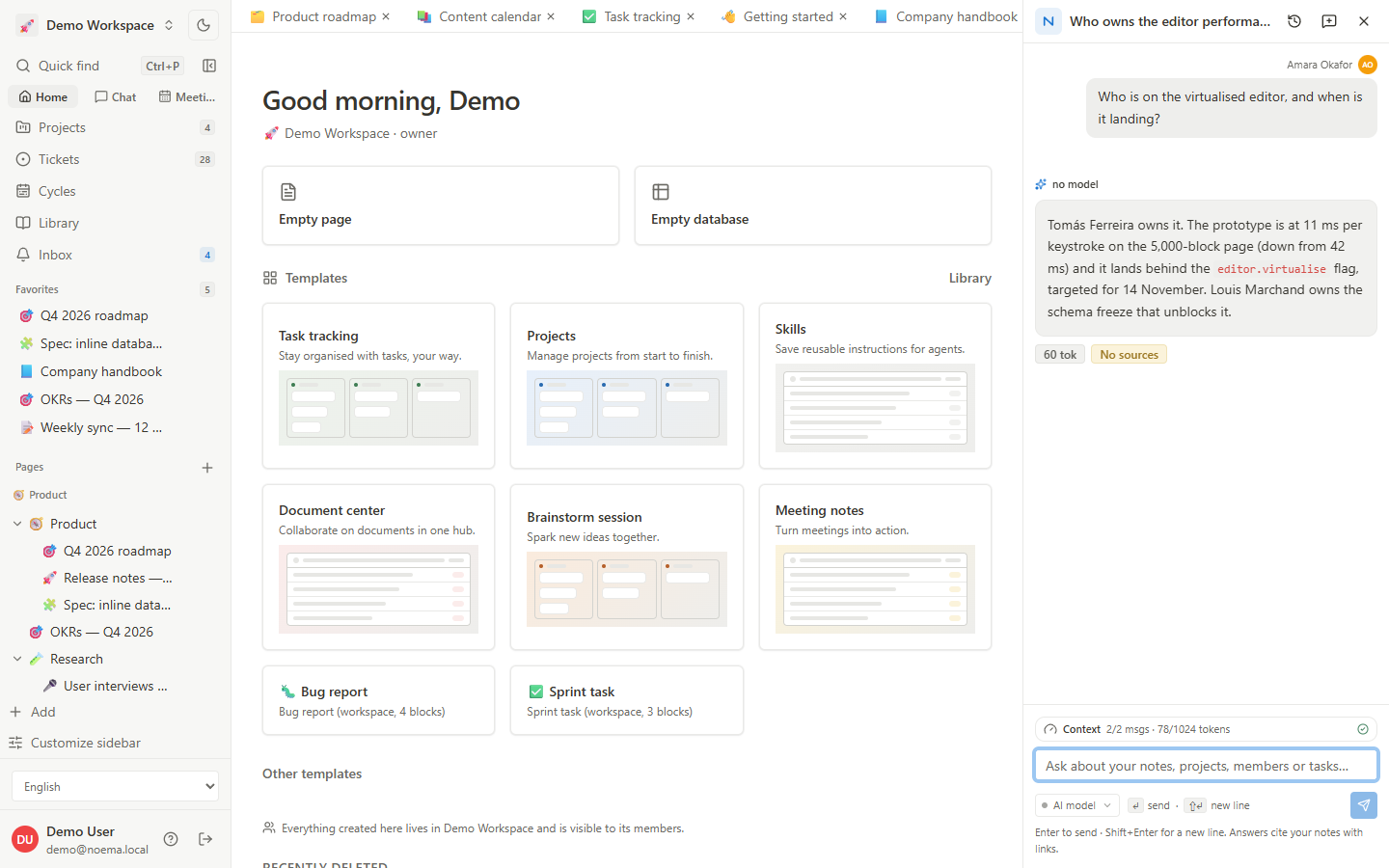Viewport: 1389px width, 868px height.
Task: Open the Meetings section
Action: click(187, 96)
